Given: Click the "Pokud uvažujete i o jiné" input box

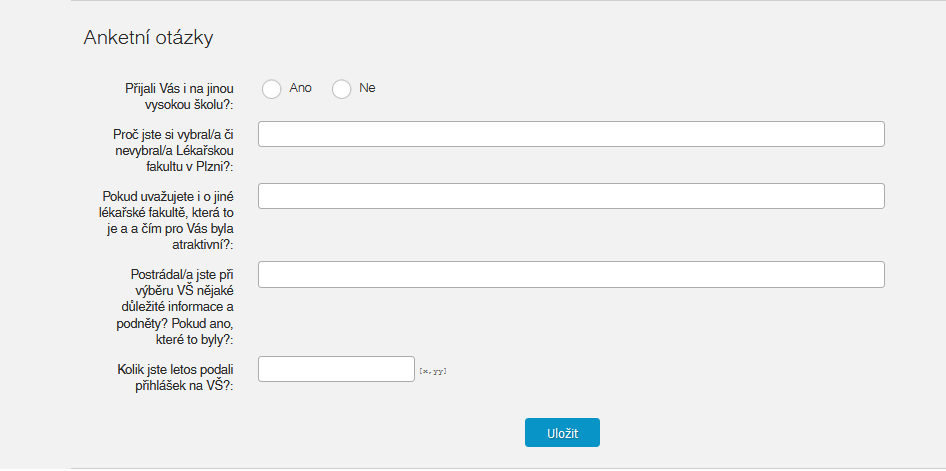Looking at the screenshot, I should pyautogui.click(x=571, y=196).
